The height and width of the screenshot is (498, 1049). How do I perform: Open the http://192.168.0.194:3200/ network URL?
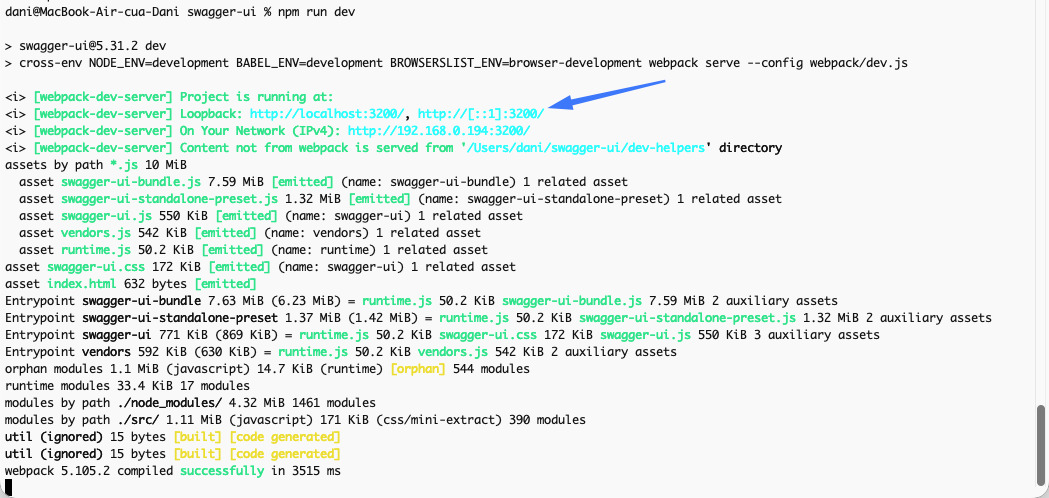[439, 131]
